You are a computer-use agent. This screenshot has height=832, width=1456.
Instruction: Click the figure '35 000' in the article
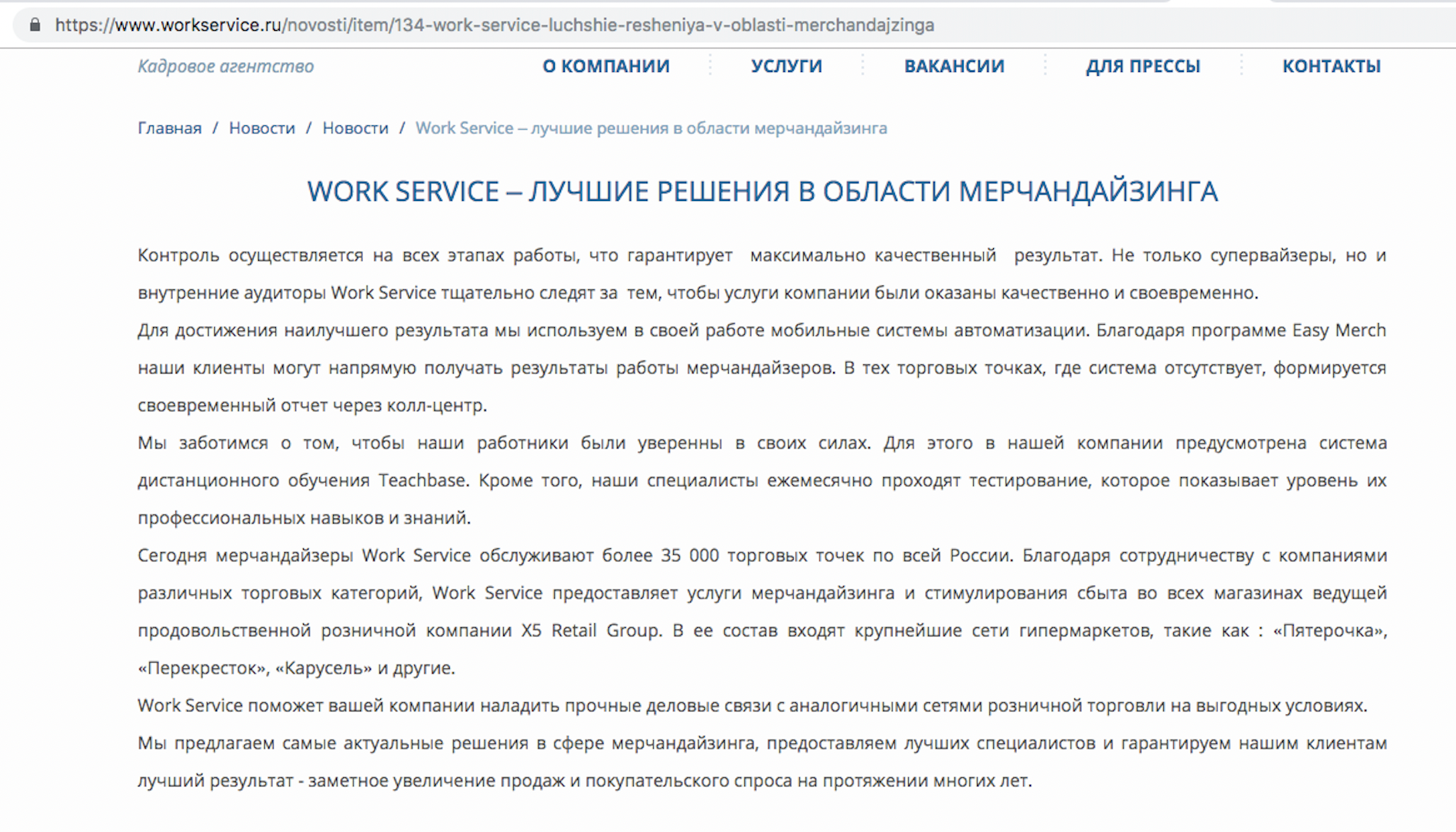pos(689,556)
